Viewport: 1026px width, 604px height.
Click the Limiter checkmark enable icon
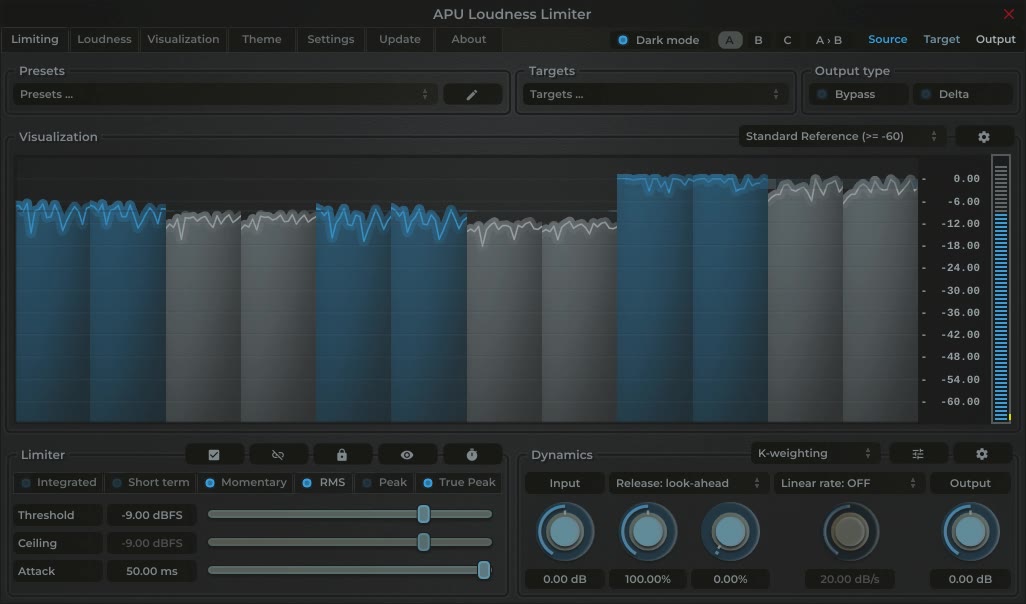pos(214,455)
